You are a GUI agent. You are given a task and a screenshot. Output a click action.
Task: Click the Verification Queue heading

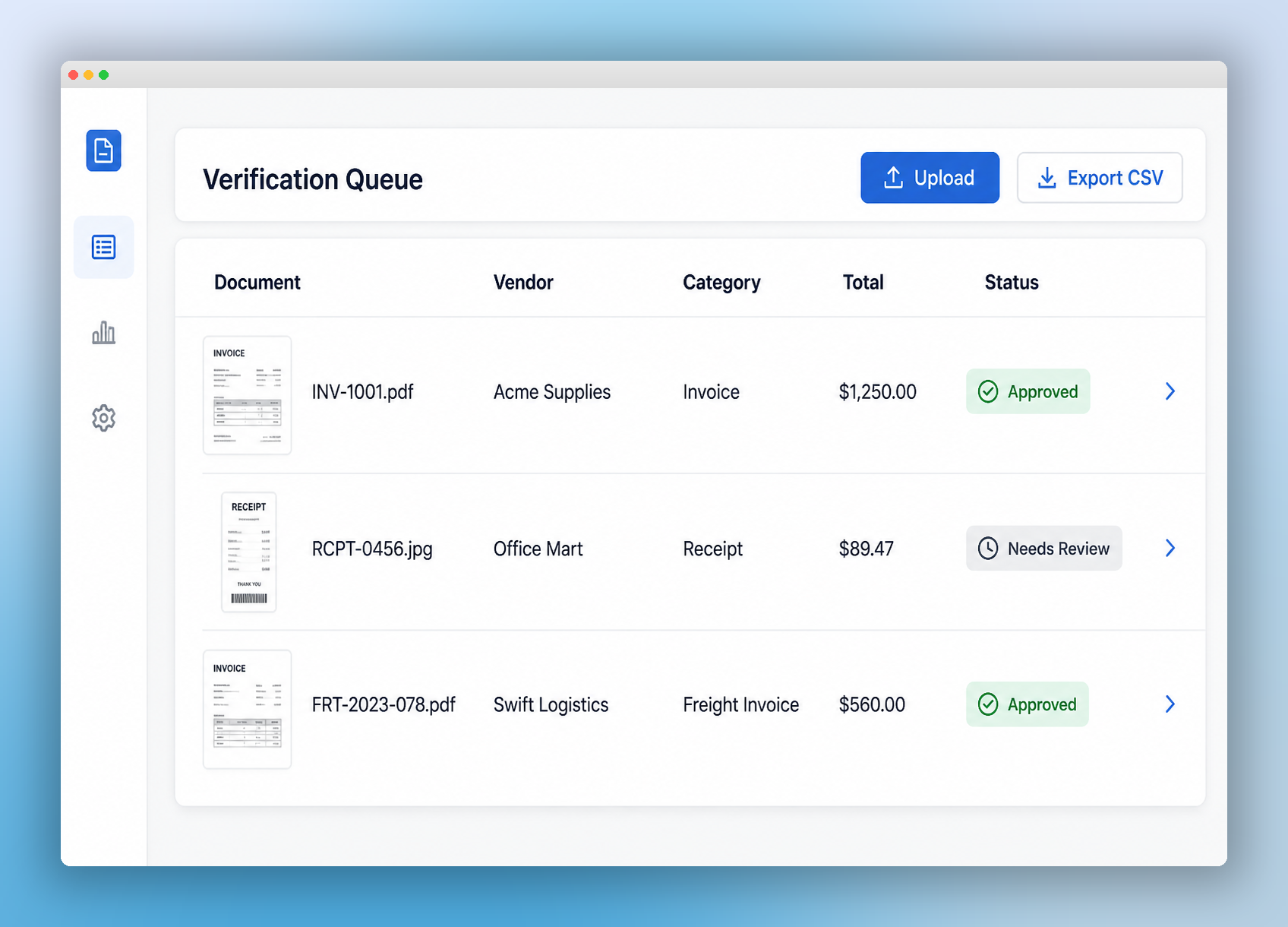click(x=312, y=179)
